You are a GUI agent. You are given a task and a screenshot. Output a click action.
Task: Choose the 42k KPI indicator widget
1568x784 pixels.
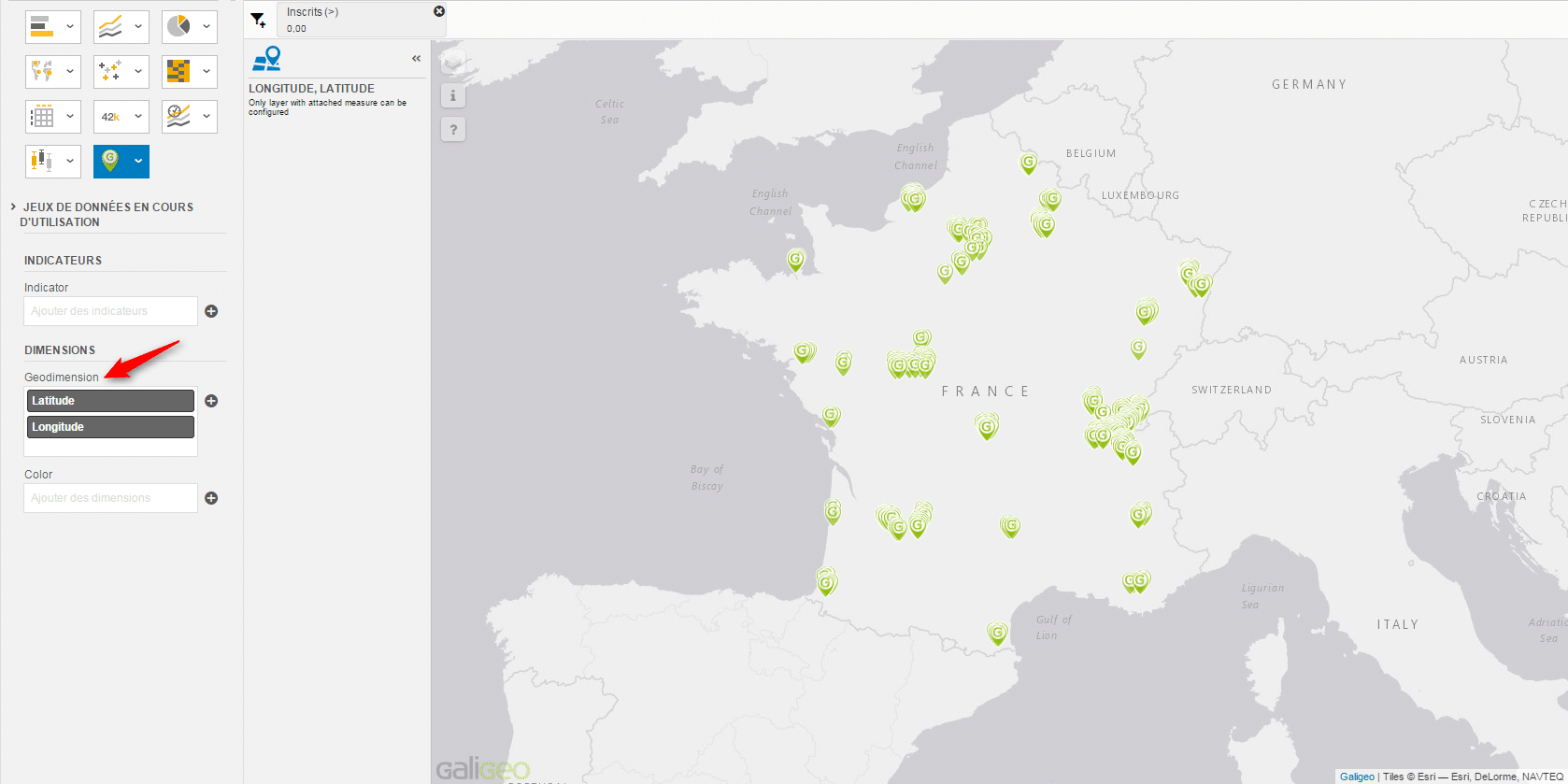coord(110,117)
